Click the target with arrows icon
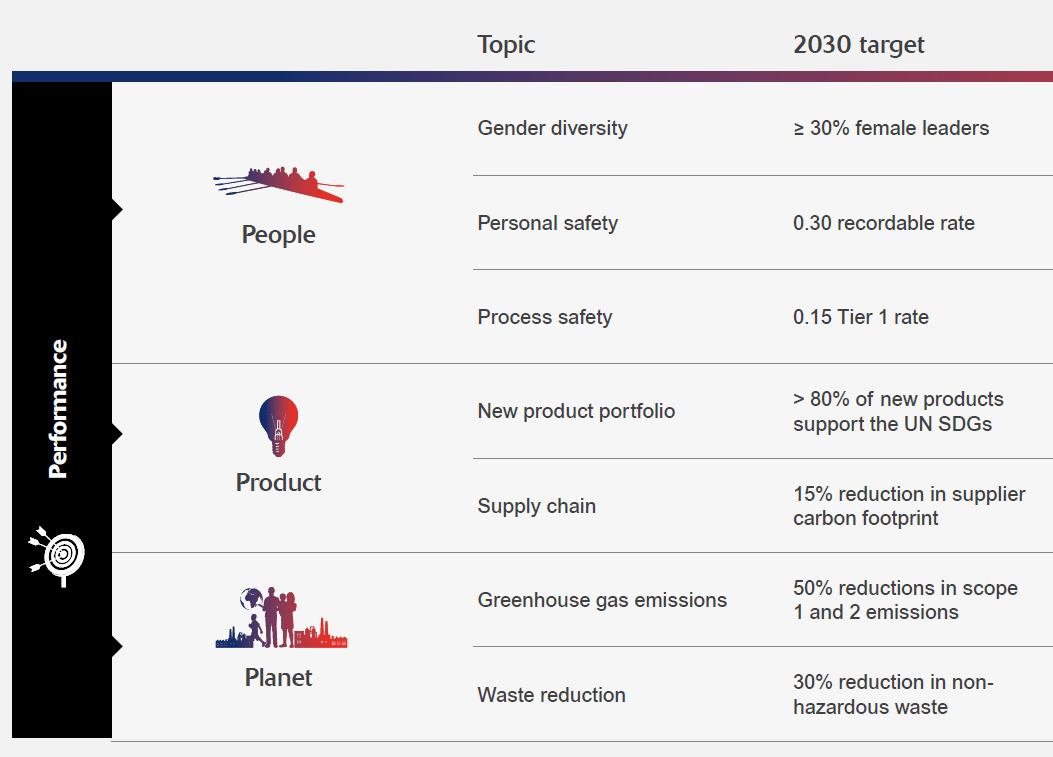This screenshot has width=1053, height=757. 58,554
